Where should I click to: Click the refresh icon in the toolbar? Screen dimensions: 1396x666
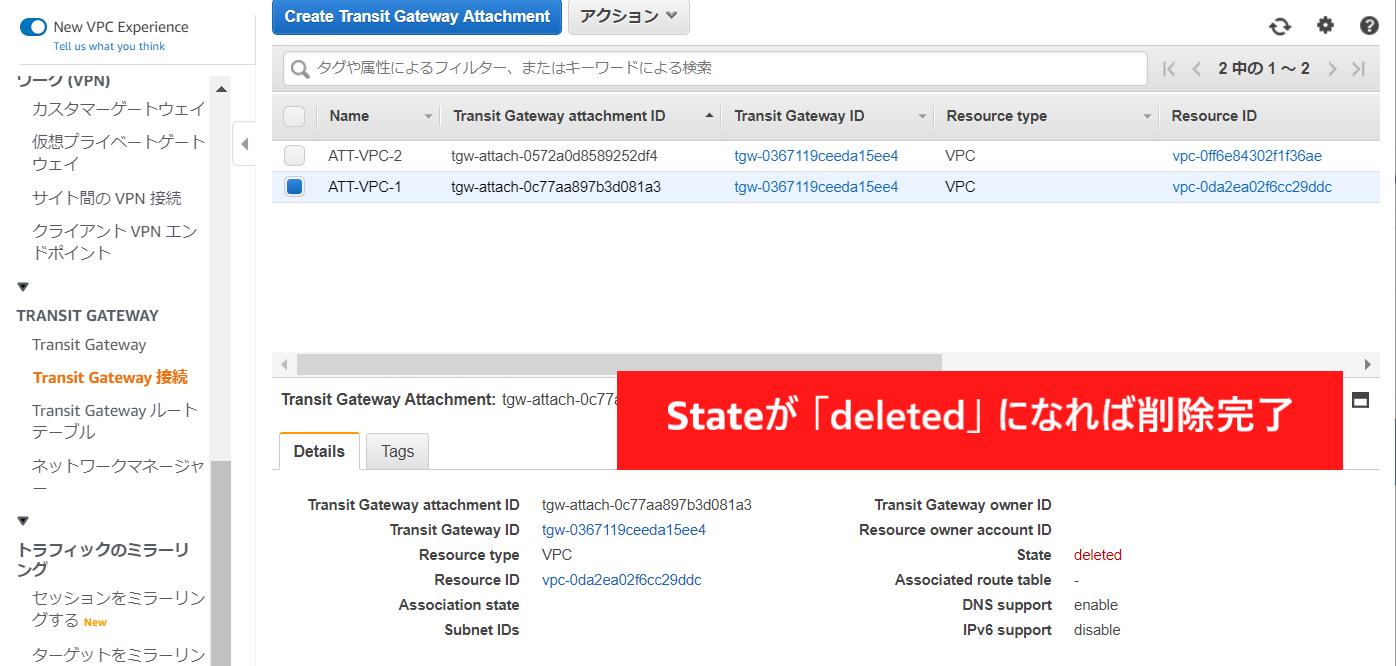(x=1280, y=27)
